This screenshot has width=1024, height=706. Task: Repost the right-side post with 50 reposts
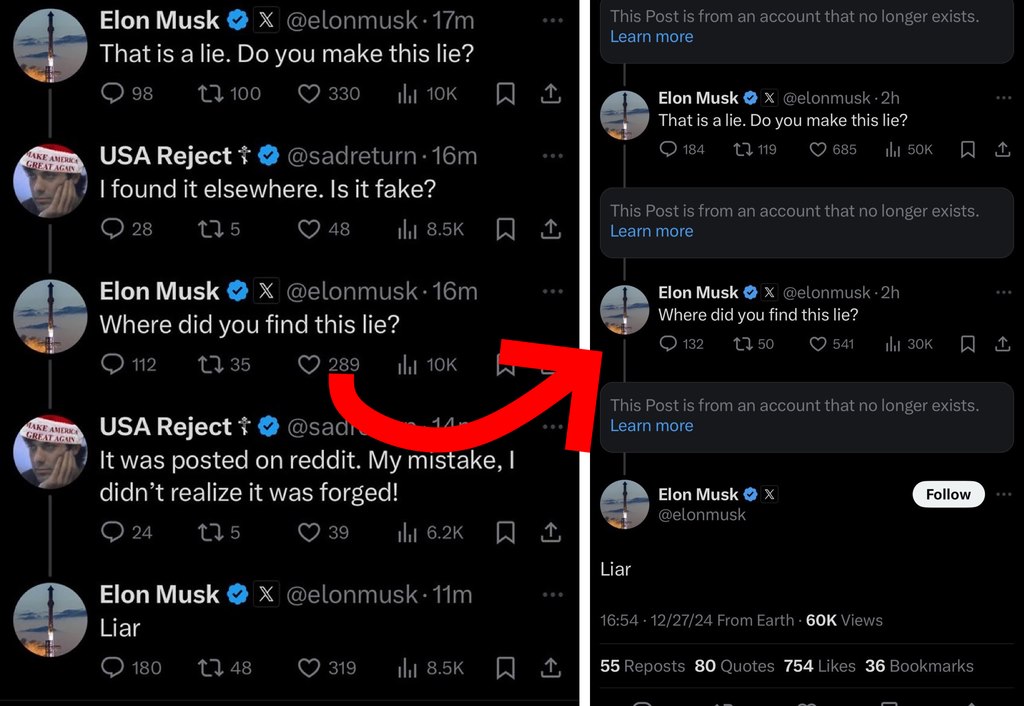point(741,344)
